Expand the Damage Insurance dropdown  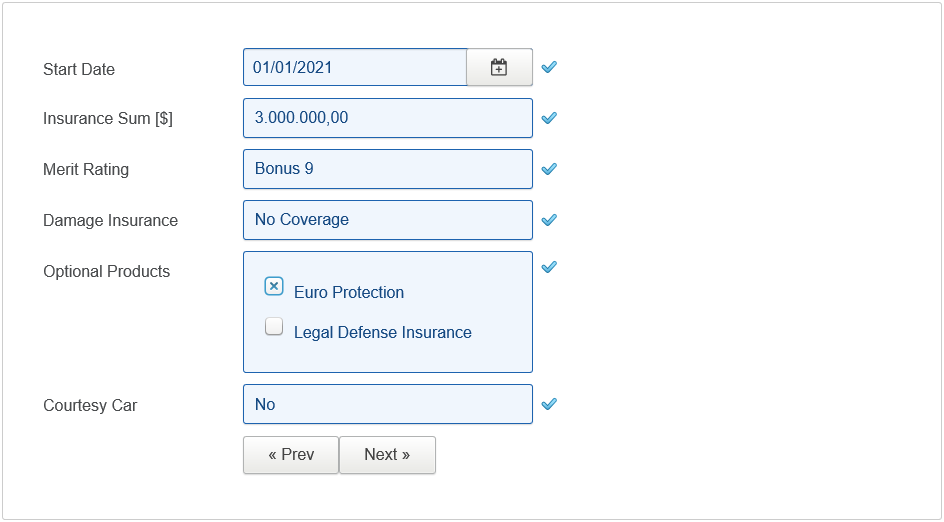[x=387, y=220]
